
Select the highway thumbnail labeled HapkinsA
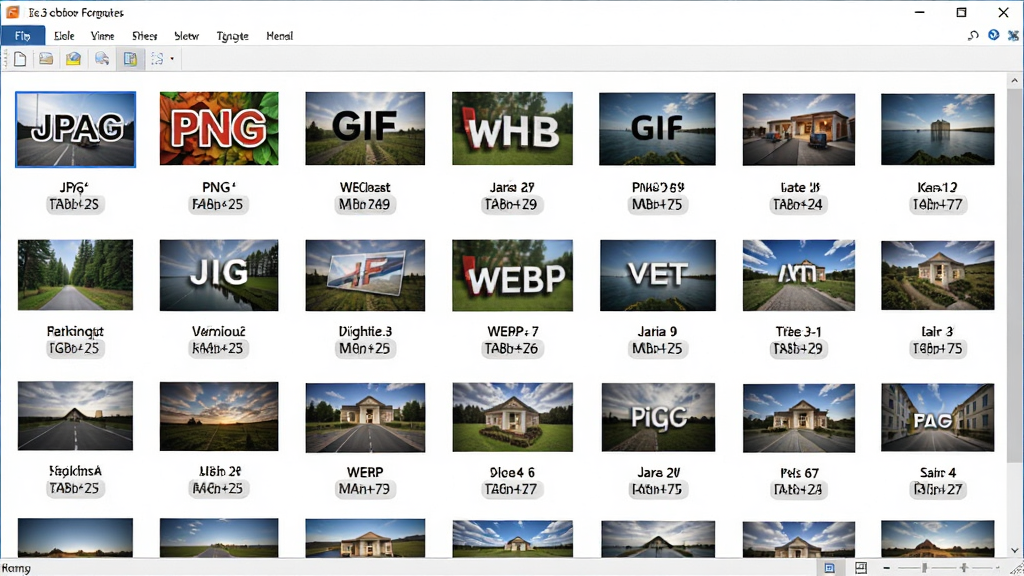pyautogui.click(x=75, y=416)
